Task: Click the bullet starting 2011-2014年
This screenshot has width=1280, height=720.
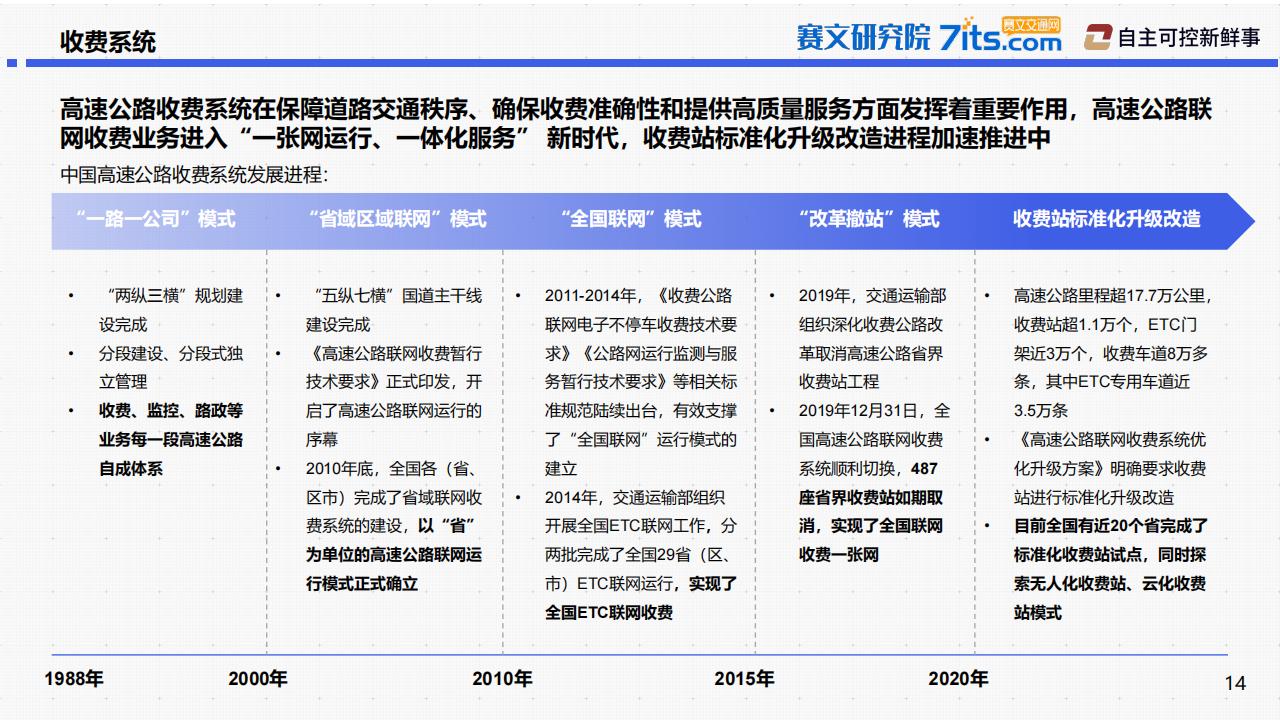Action: 641,382
